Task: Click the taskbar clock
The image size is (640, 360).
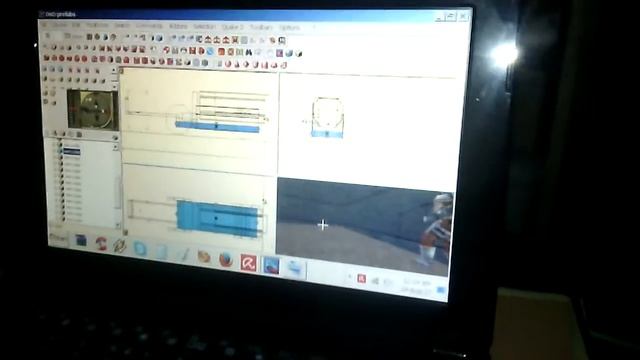Action: (416, 286)
